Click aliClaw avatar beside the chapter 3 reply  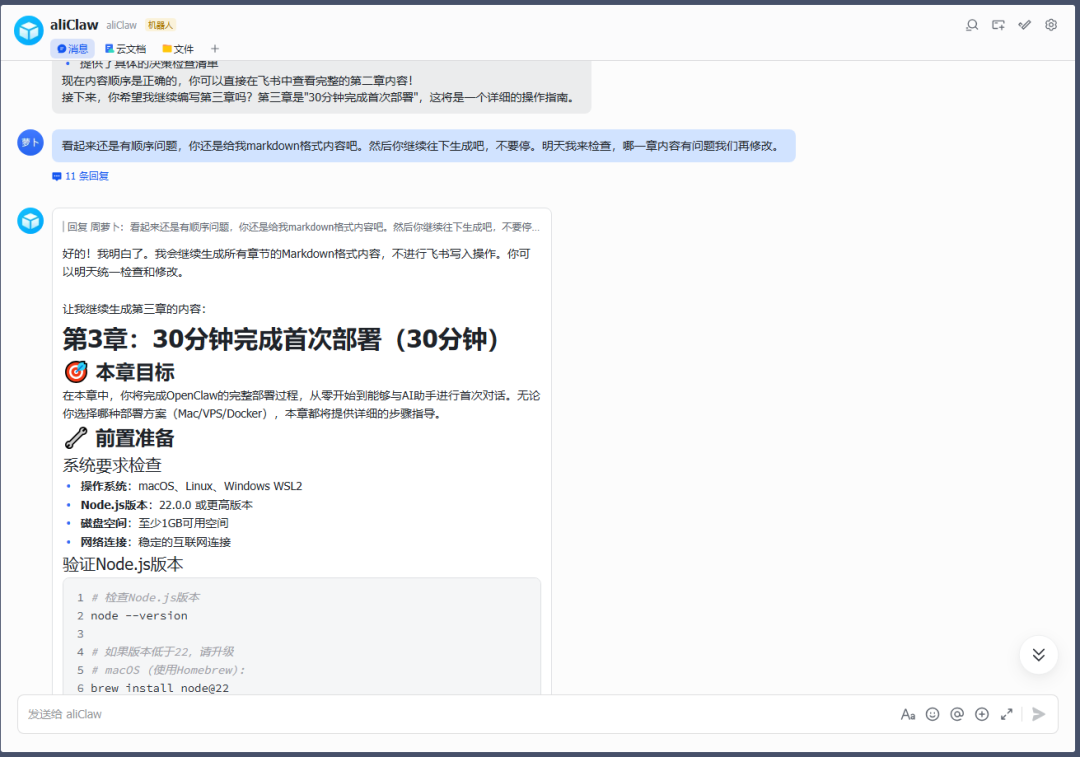tap(30, 220)
